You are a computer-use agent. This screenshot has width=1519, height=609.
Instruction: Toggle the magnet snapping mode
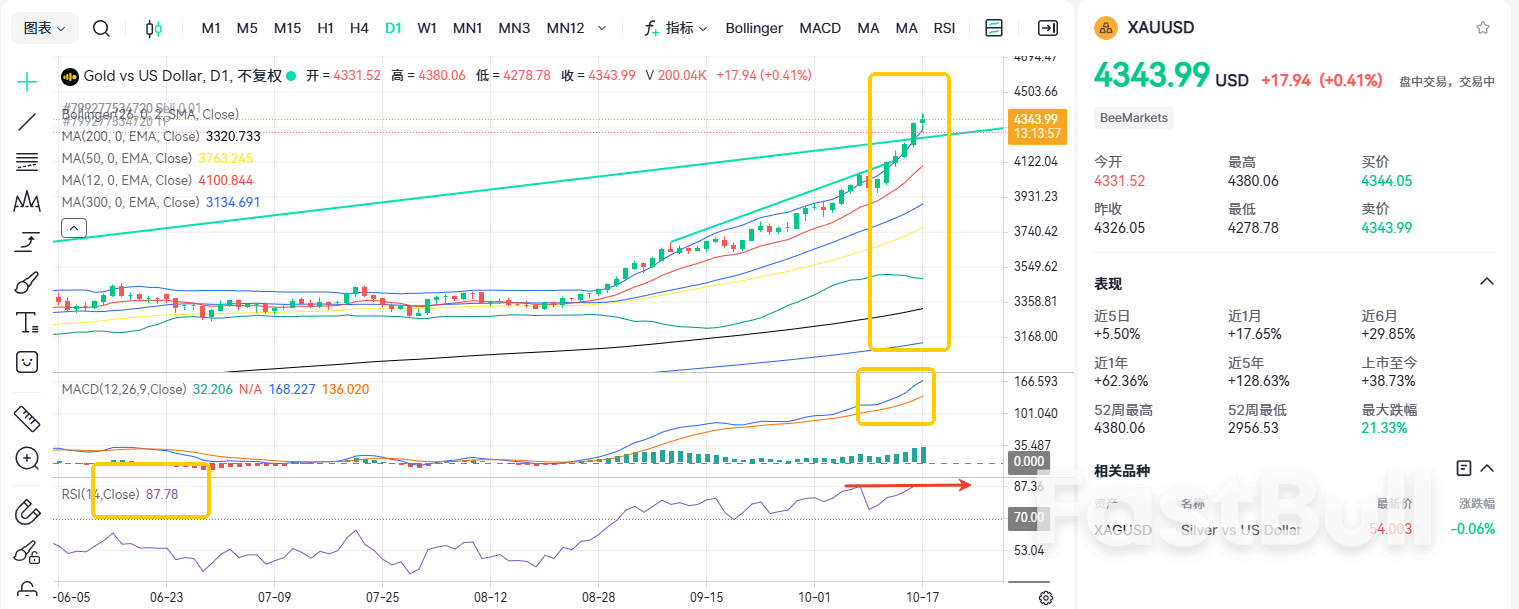[27, 510]
